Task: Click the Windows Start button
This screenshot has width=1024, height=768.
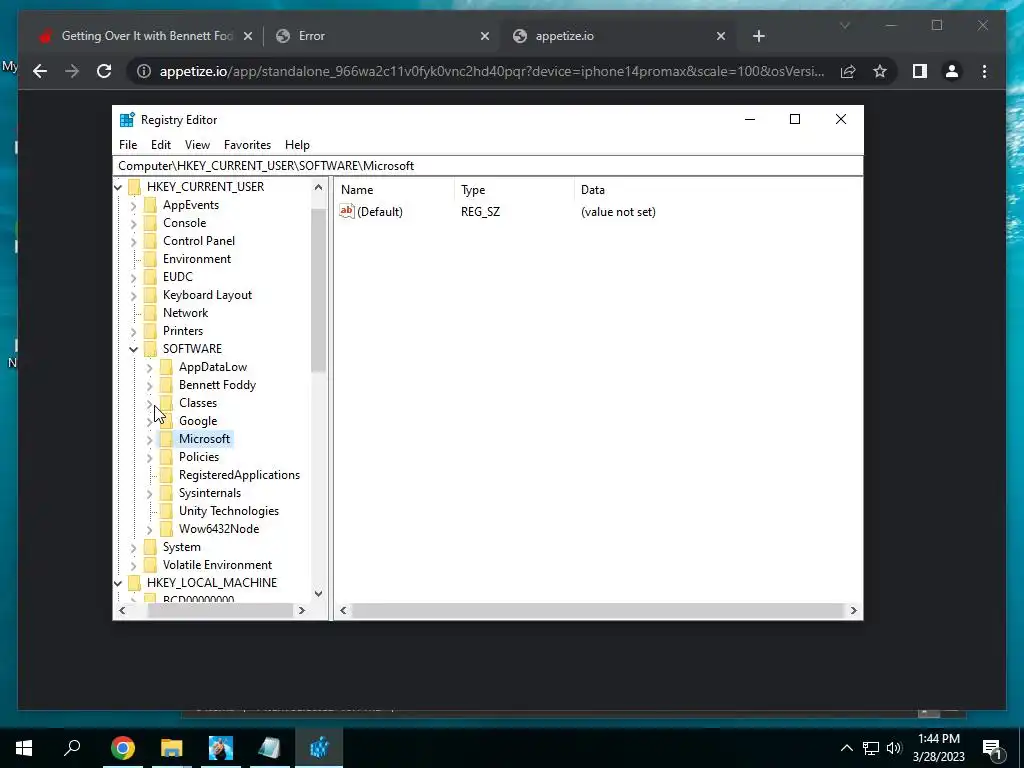Action: click(24, 748)
